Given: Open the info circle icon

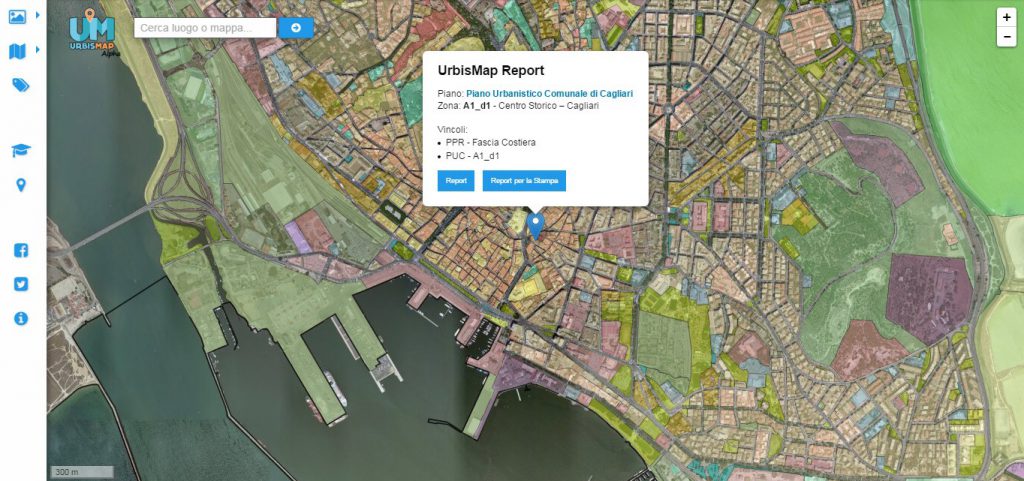Looking at the screenshot, I should [21, 318].
